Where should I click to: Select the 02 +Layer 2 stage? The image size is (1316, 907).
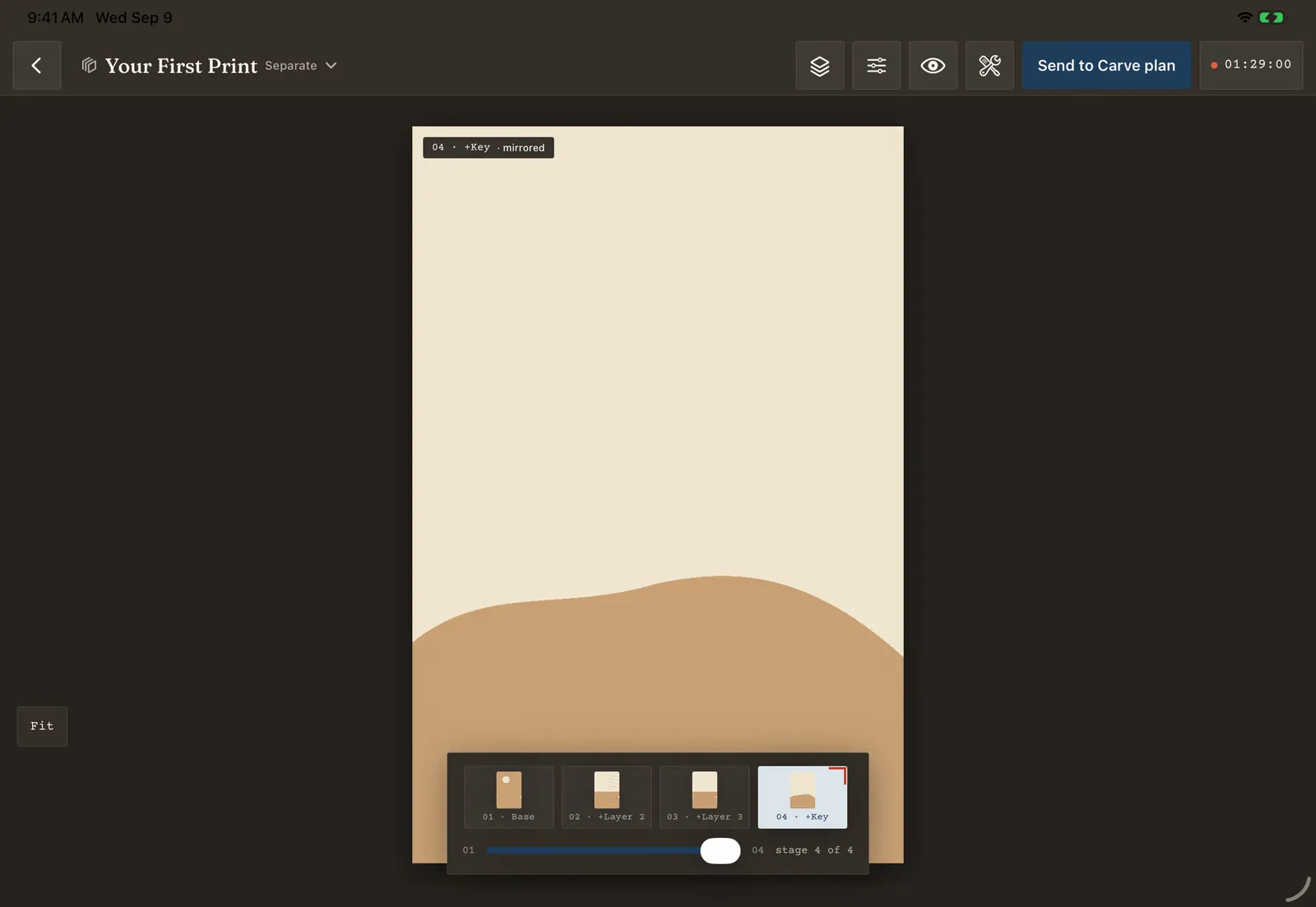607,797
